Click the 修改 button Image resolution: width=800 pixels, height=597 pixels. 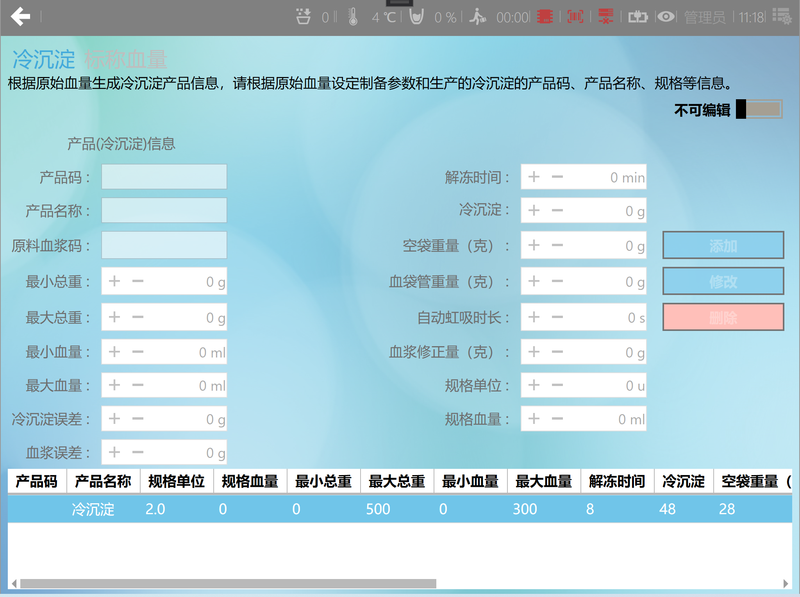[x=723, y=281]
